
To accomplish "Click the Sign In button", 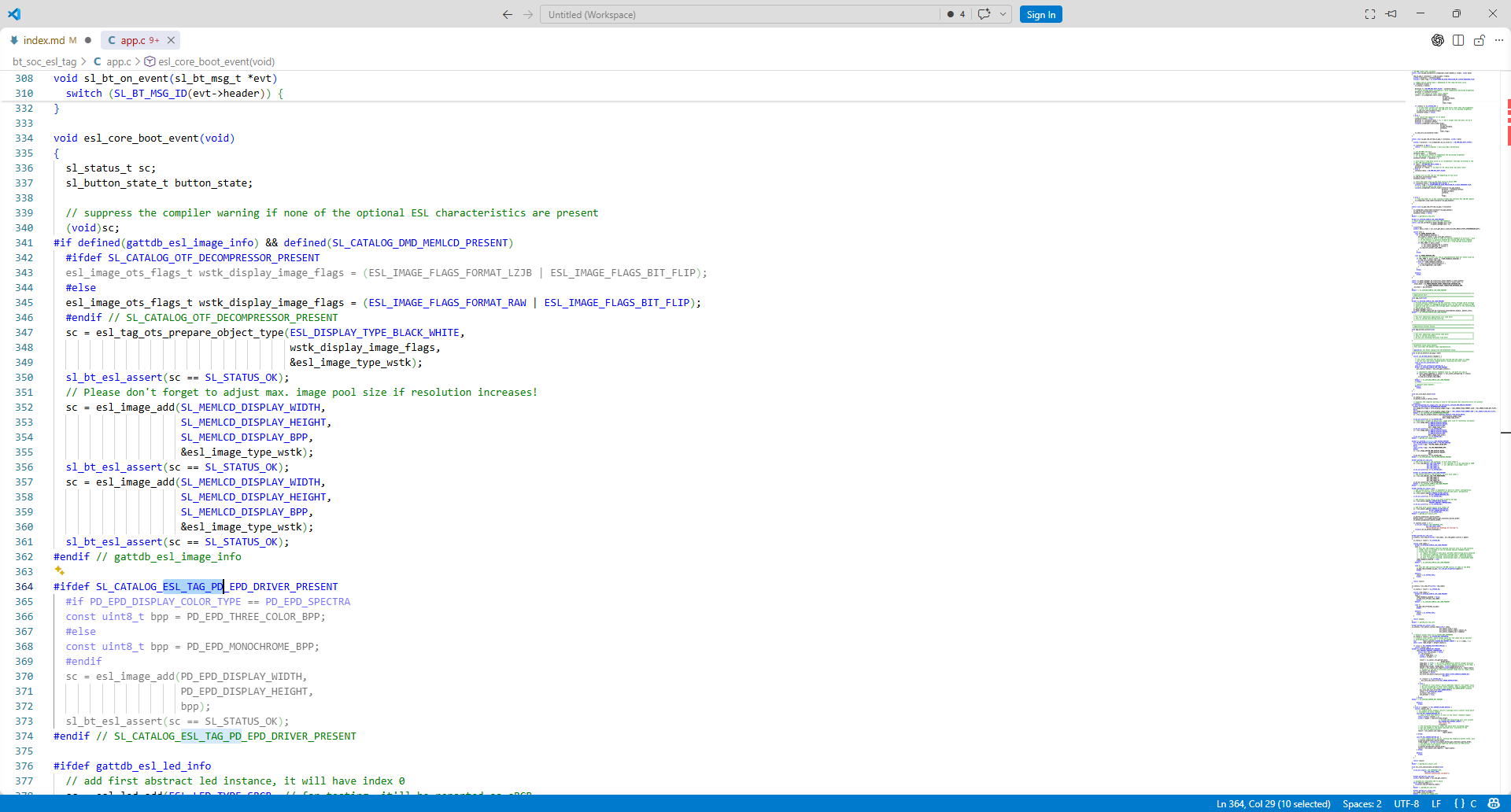I will (1040, 14).
